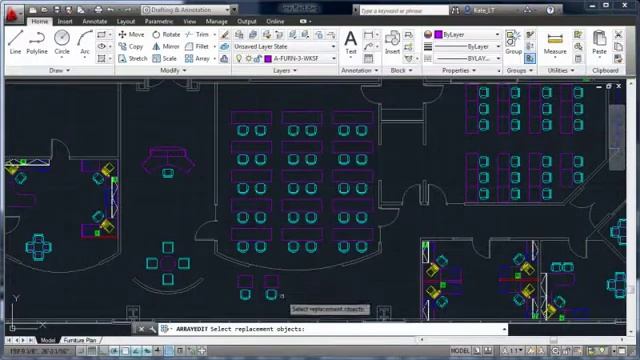
Task: Open the Layer Properties manager icon
Action: point(239,35)
